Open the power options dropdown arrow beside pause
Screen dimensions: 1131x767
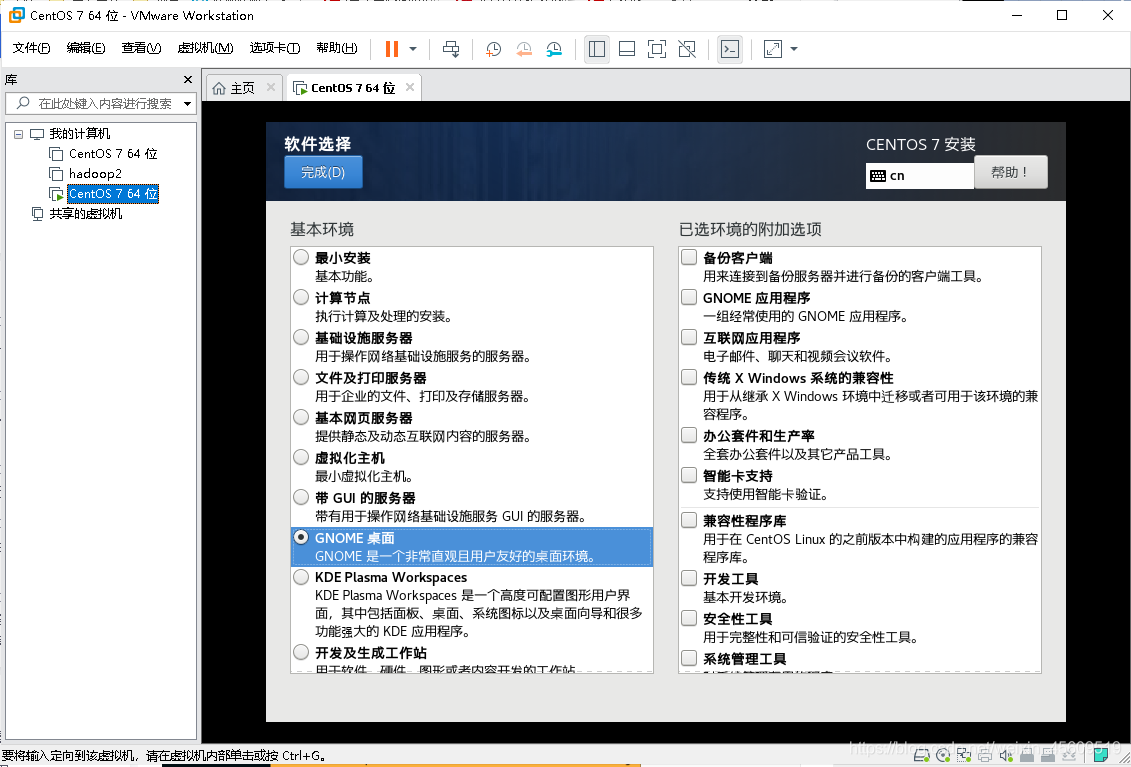point(413,49)
